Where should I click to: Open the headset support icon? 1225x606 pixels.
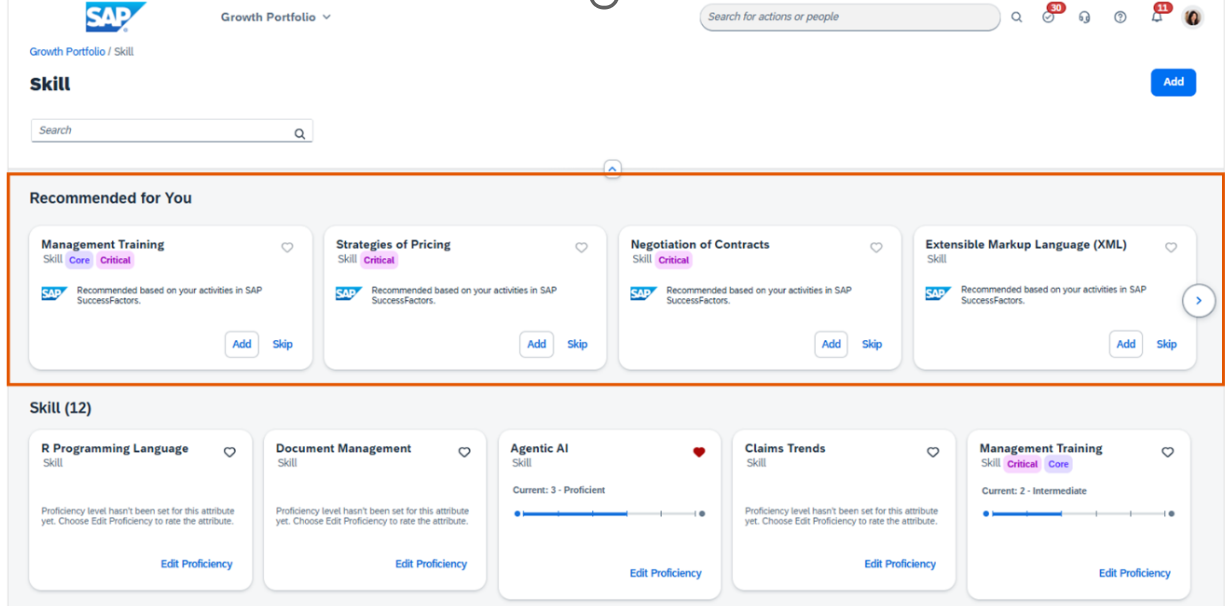pos(1084,17)
